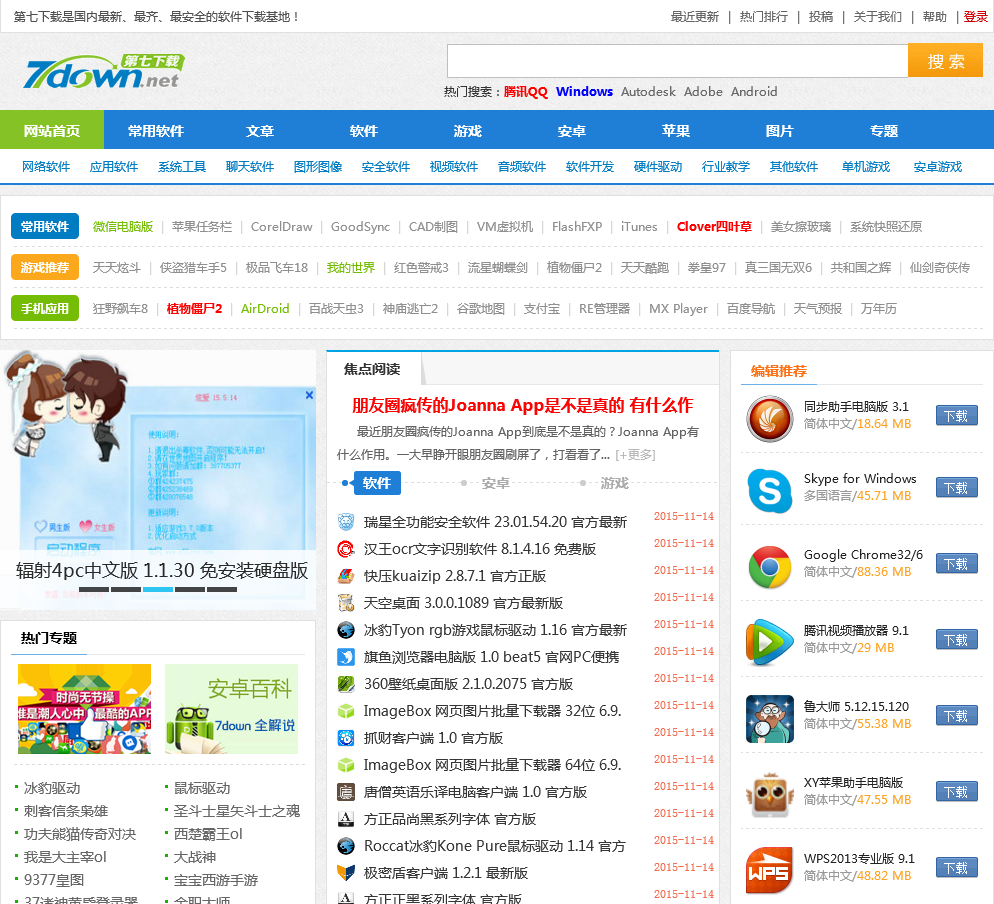The image size is (994, 904).
Task: Open the 安卓百科 topic thumbnail
Action: 231,709
